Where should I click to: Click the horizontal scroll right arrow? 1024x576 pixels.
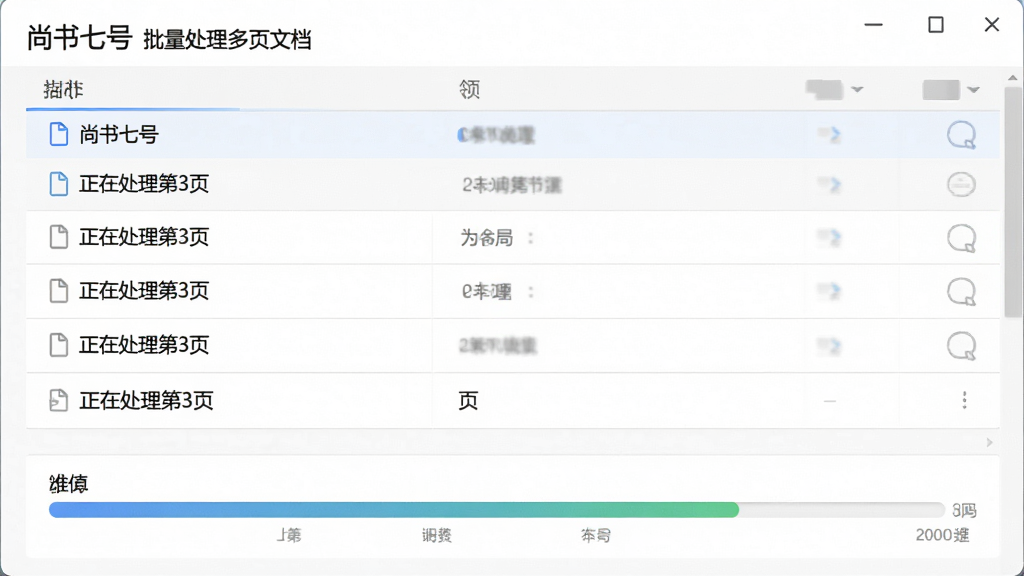989,442
